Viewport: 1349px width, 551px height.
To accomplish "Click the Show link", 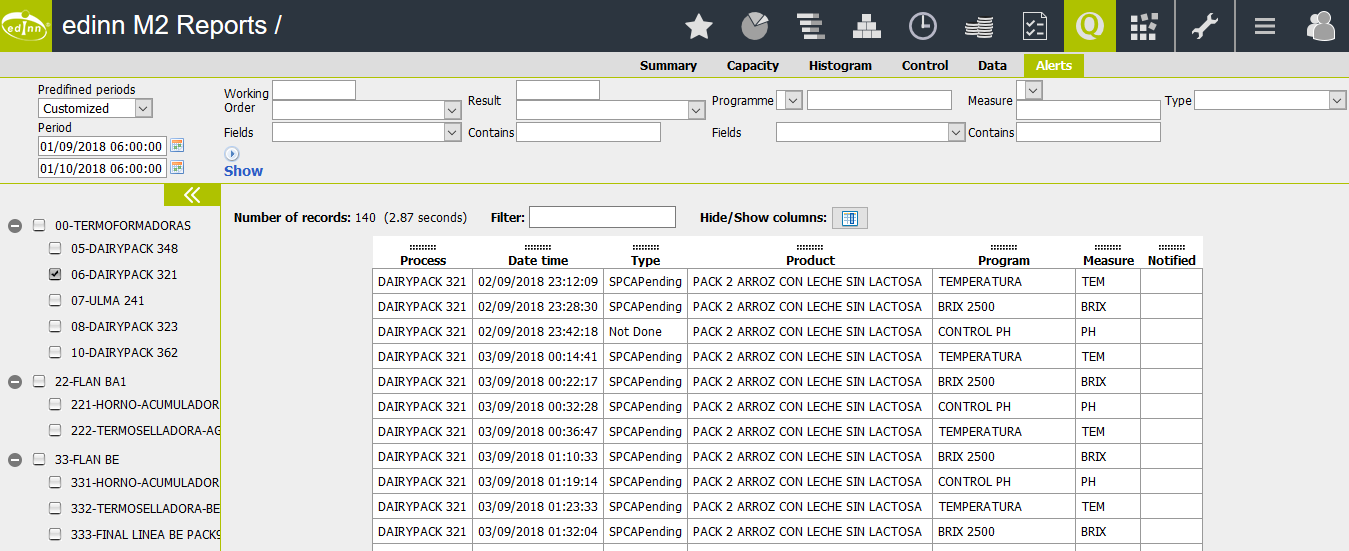I will point(243,171).
